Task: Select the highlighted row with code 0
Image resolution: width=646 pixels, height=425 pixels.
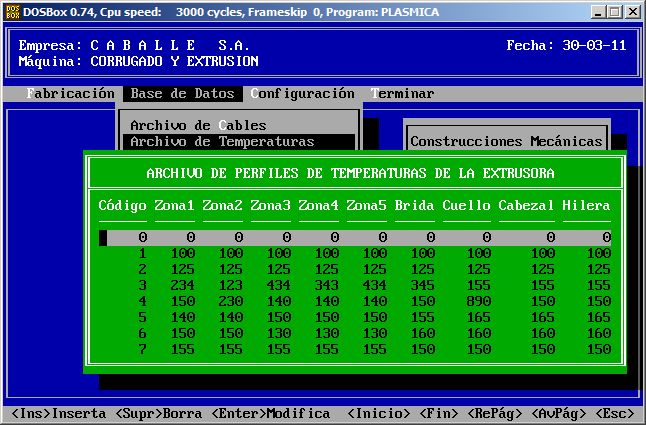Action: 355,238
